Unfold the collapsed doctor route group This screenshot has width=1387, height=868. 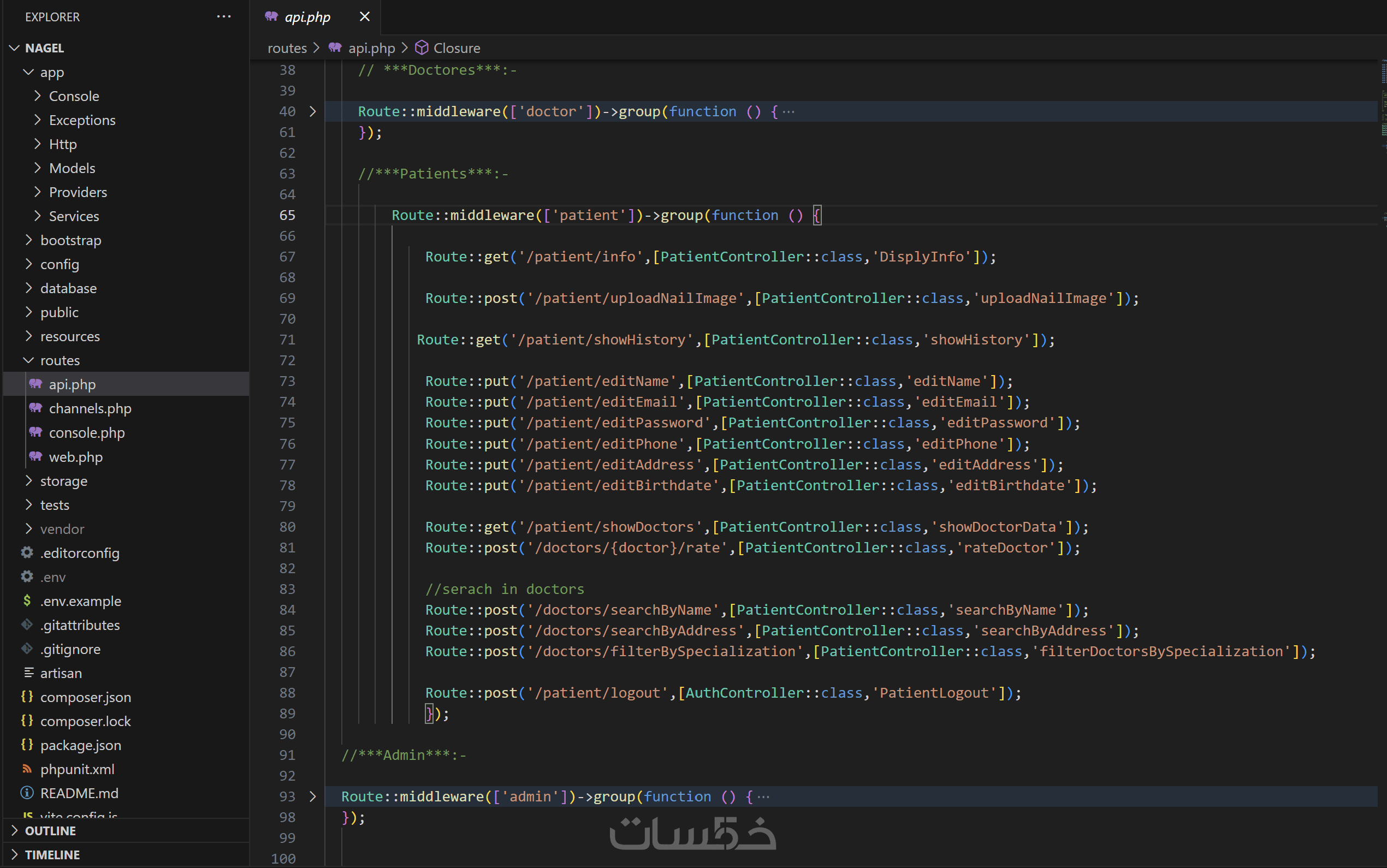point(313,111)
